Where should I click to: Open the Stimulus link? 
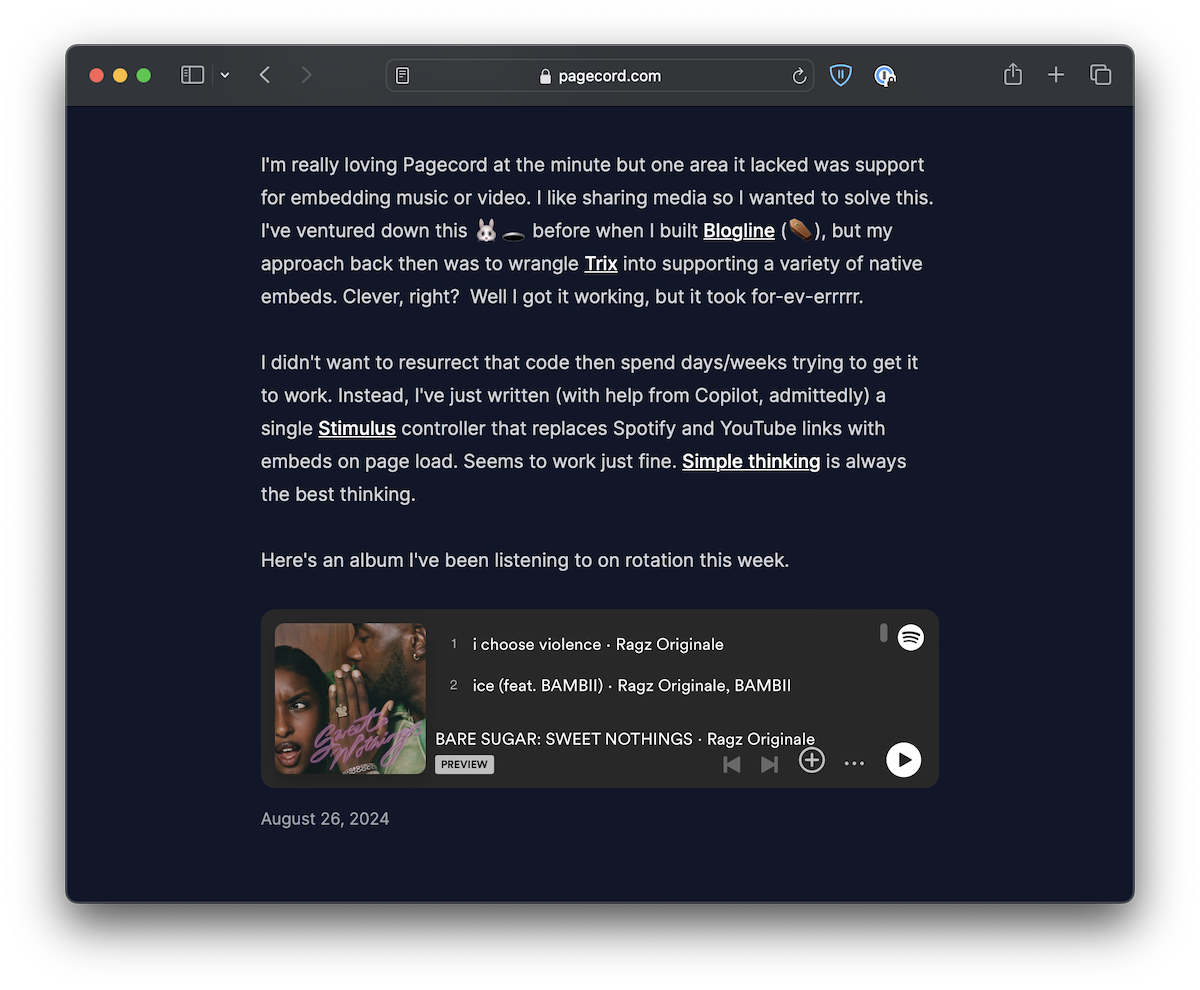tap(357, 429)
